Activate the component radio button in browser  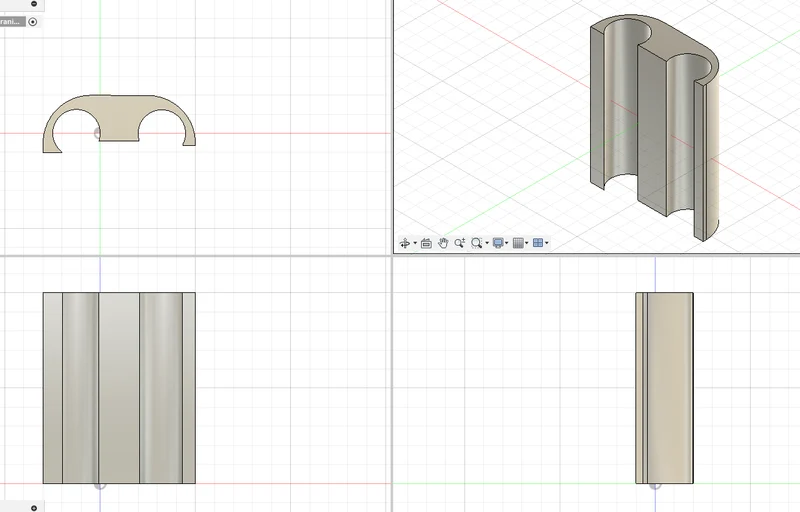click(33, 21)
